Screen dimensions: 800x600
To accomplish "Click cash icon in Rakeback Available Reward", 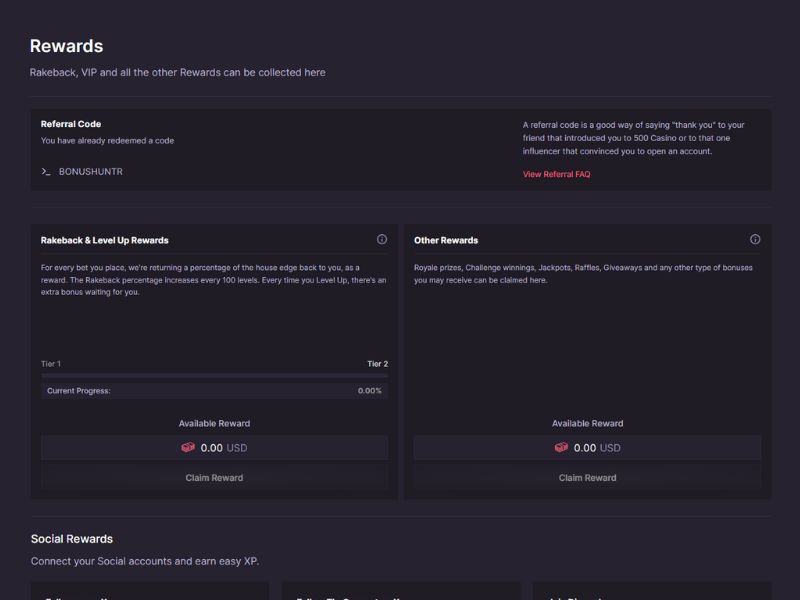I will [188, 447].
